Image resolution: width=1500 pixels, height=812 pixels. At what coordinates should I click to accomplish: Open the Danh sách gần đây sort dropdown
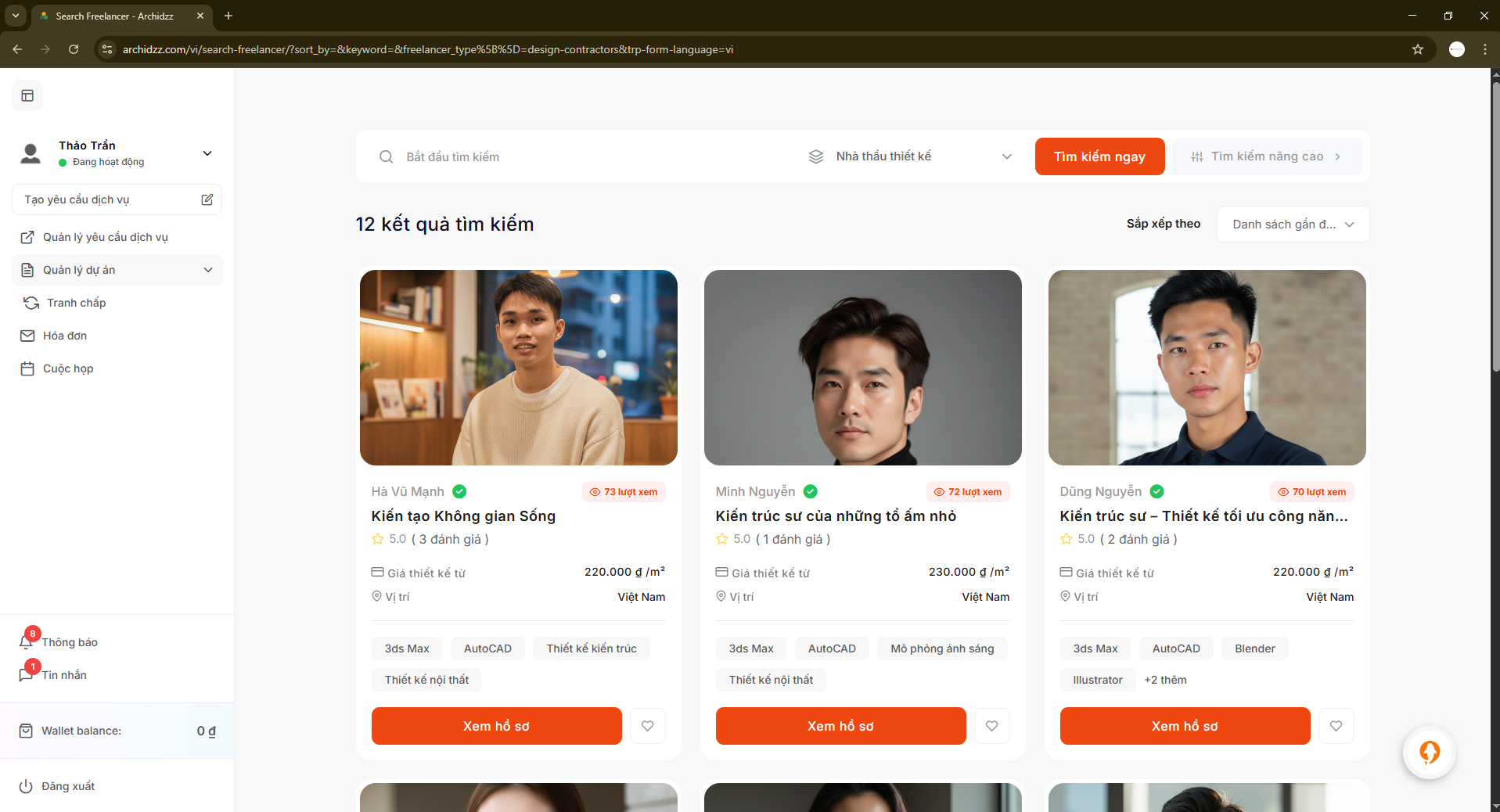[x=1293, y=225]
